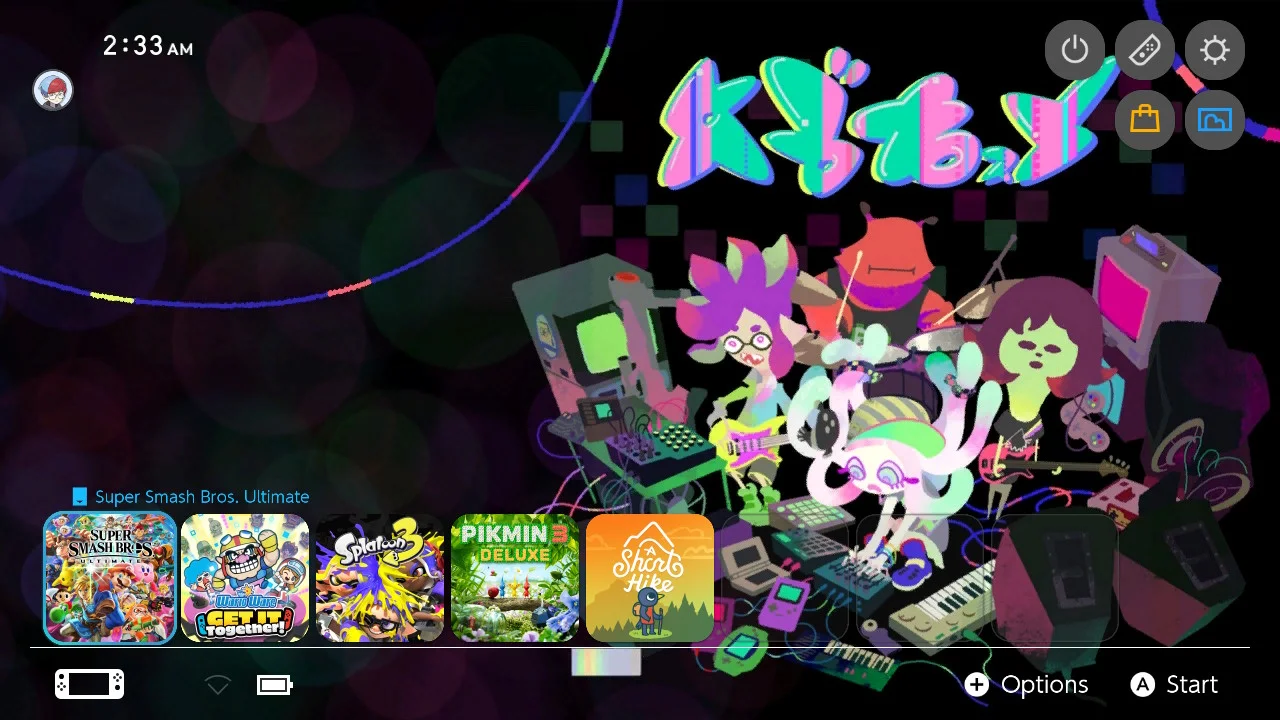This screenshot has height=720, width=1280.
Task: Open the Album gallery icon
Action: pyautogui.click(x=1215, y=120)
